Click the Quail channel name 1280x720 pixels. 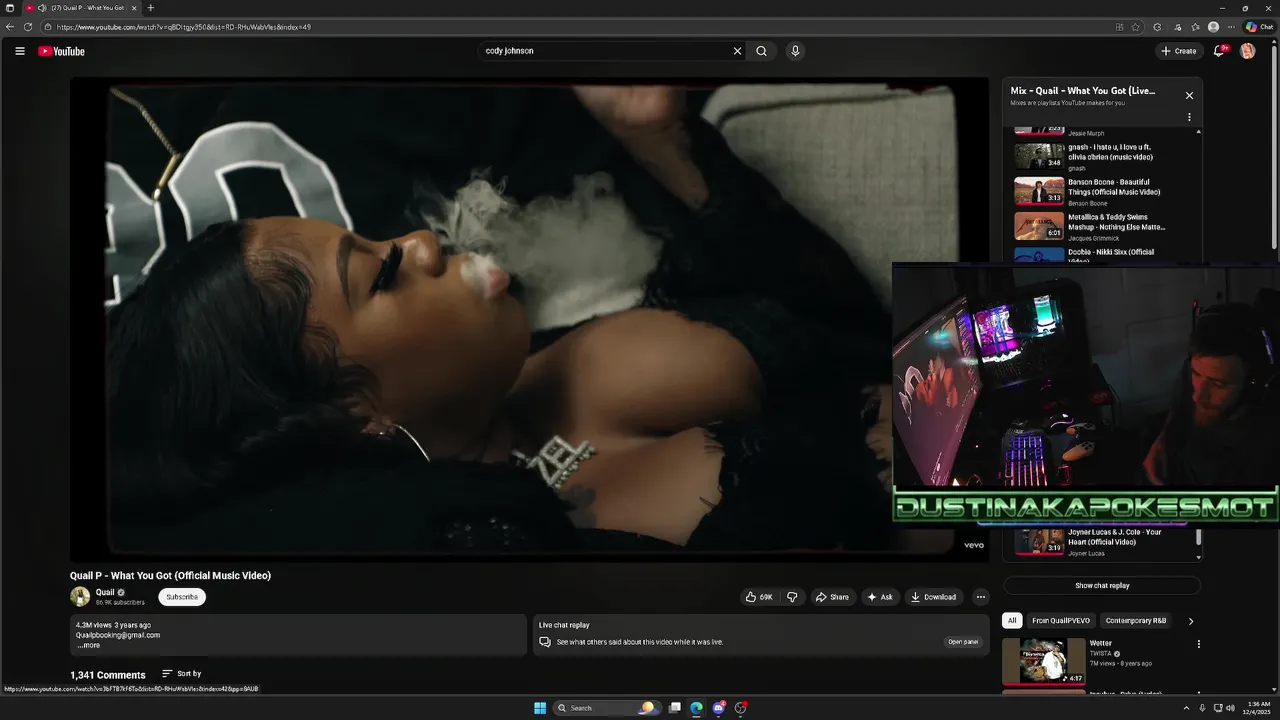coord(105,592)
